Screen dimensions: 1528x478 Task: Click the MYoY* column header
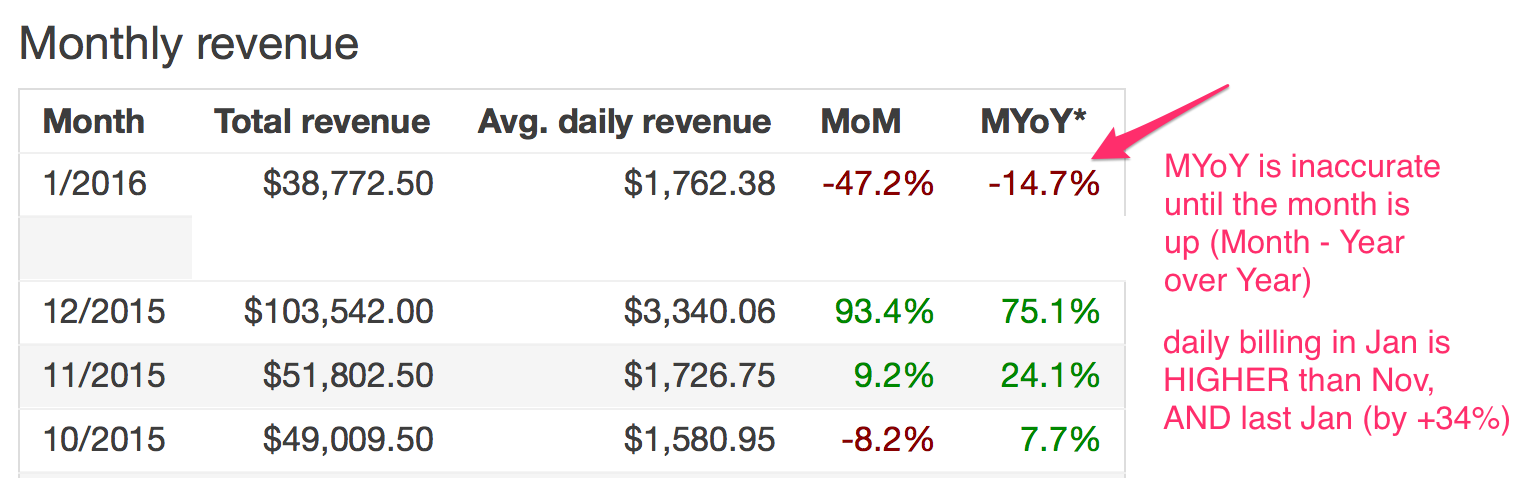click(1033, 122)
